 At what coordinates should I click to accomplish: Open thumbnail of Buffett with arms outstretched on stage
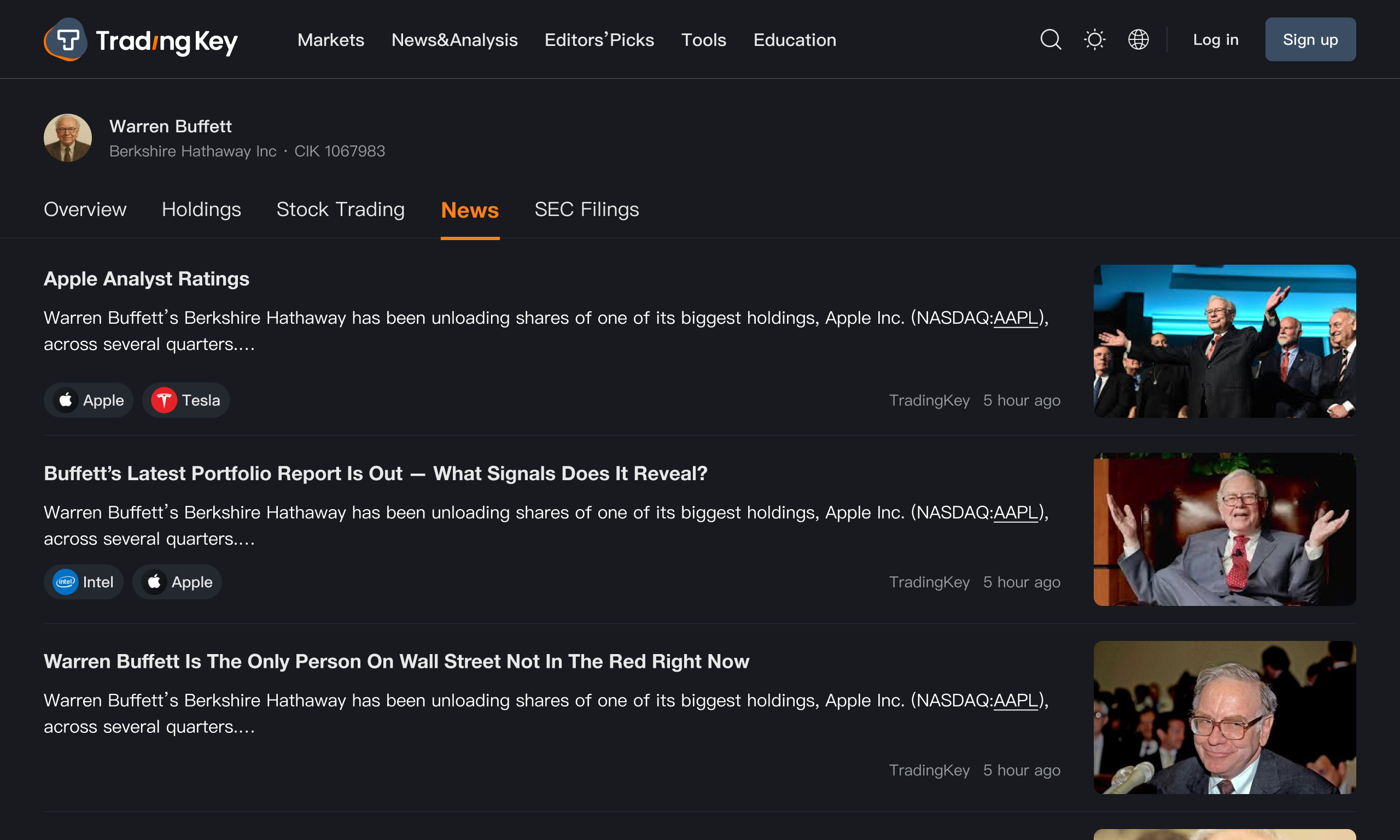[1224, 341]
